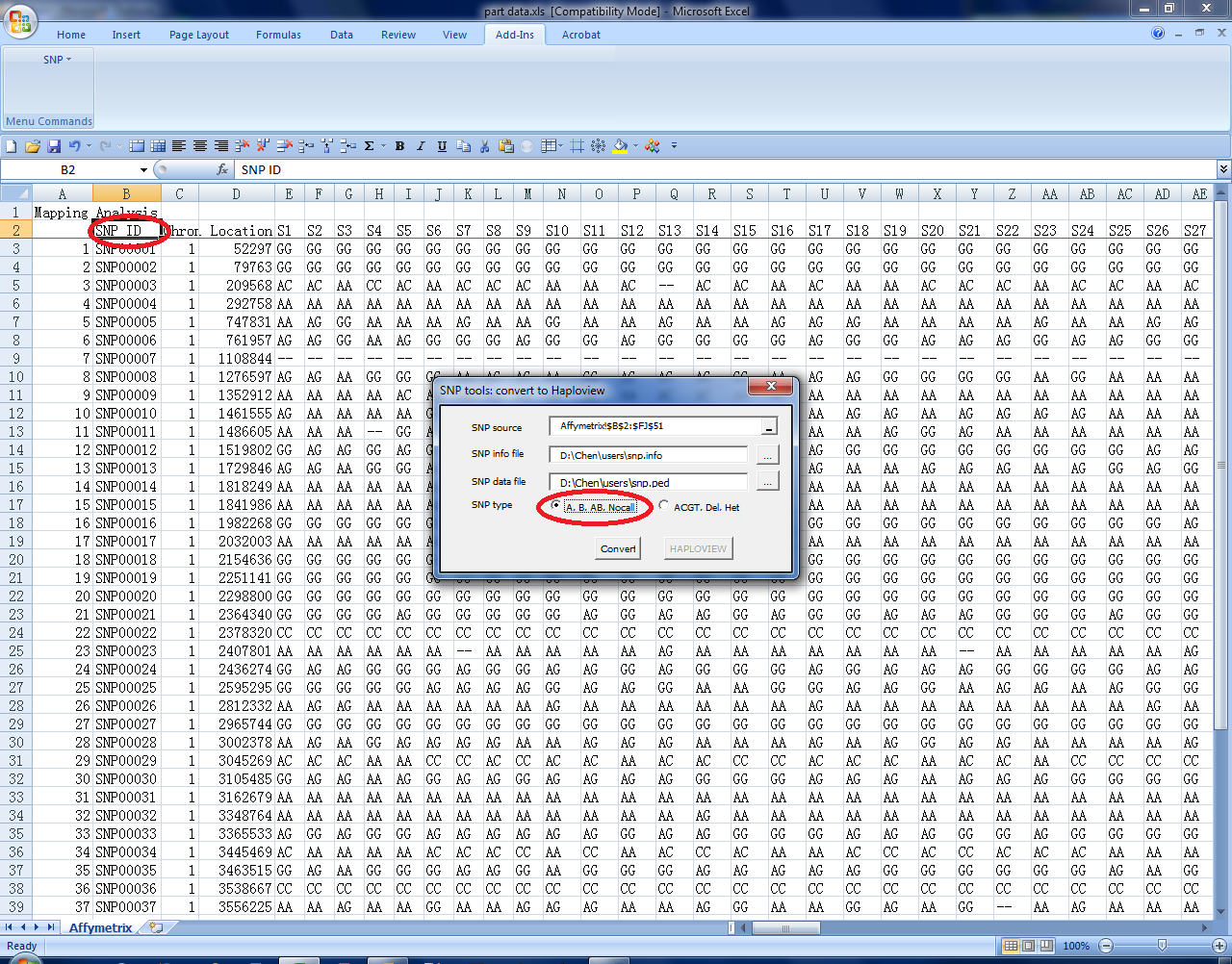Toggle Italic formatting in toolbar
Image resolution: width=1232 pixels, height=964 pixels.
point(421,146)
